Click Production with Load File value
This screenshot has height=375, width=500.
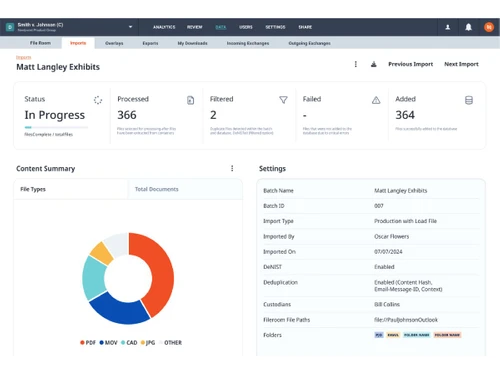tap(405, 221)
